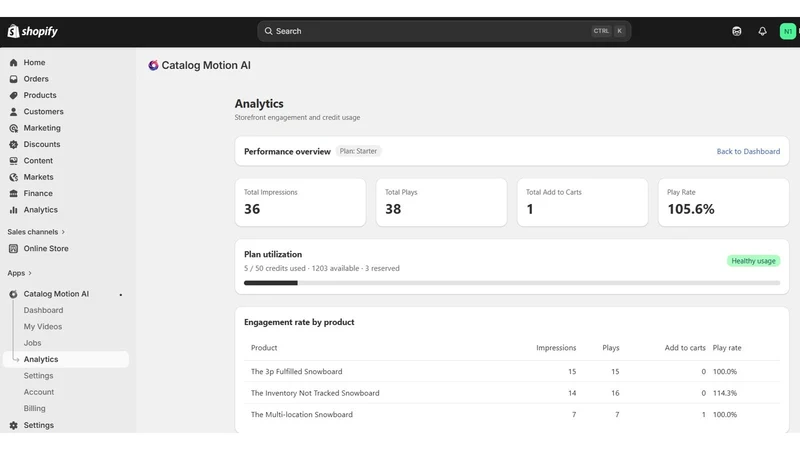Screen dimensions: 800x450
Task: Click the Plays column header
Action: [x=610, y=347]
